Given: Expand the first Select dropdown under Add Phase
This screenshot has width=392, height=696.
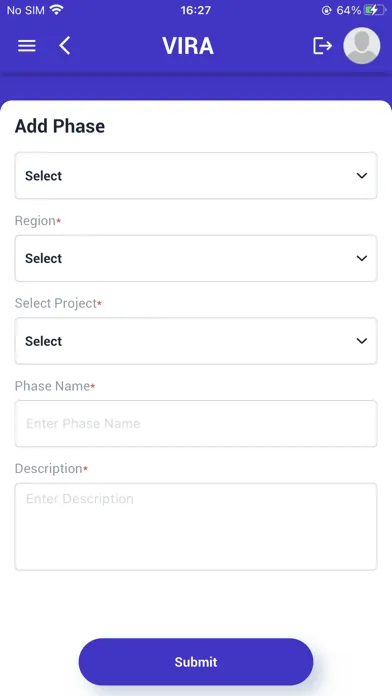Looking at the screenshot, I should click(196, 176).
